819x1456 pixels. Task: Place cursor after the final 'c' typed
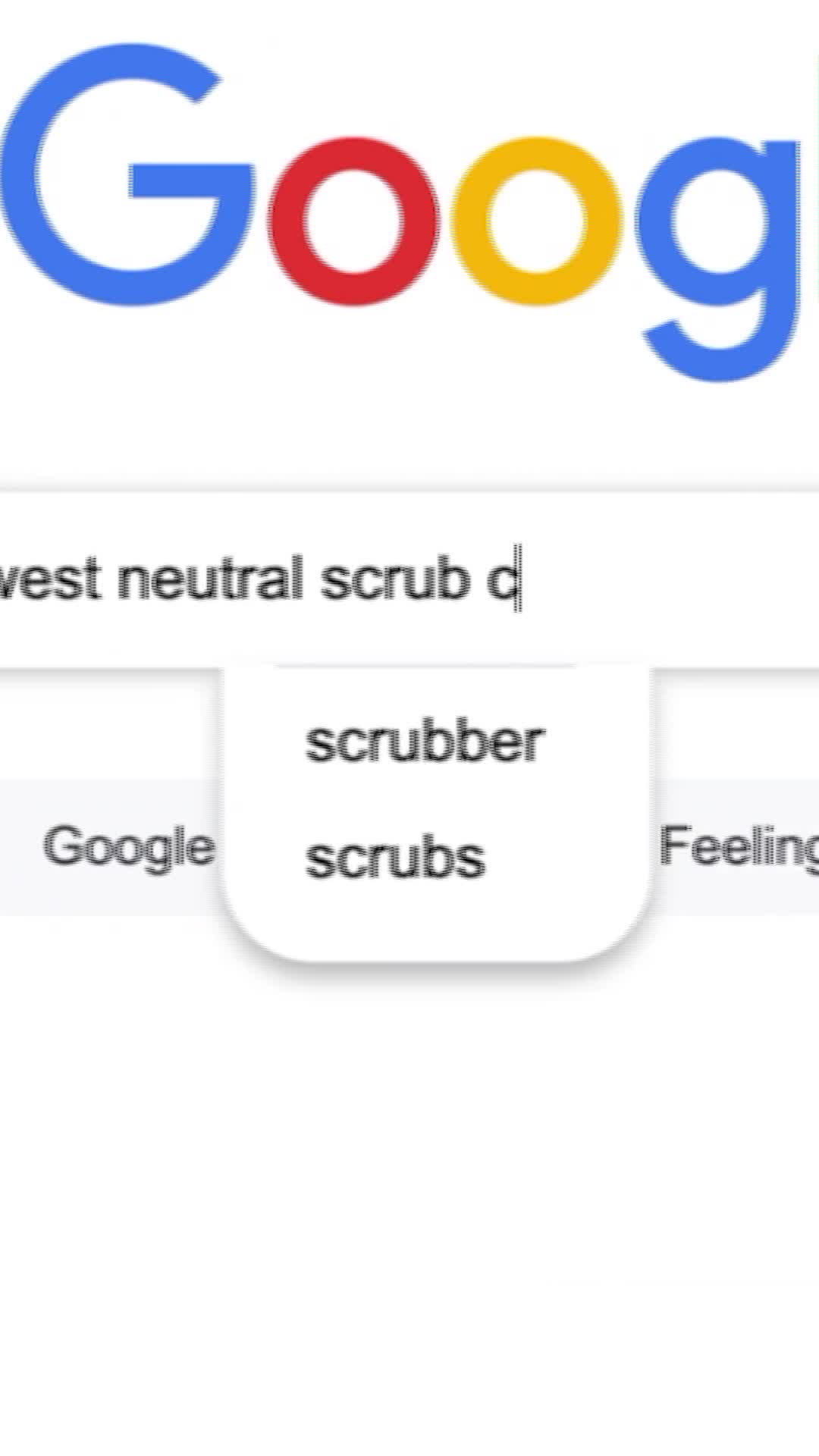[519, 580]
